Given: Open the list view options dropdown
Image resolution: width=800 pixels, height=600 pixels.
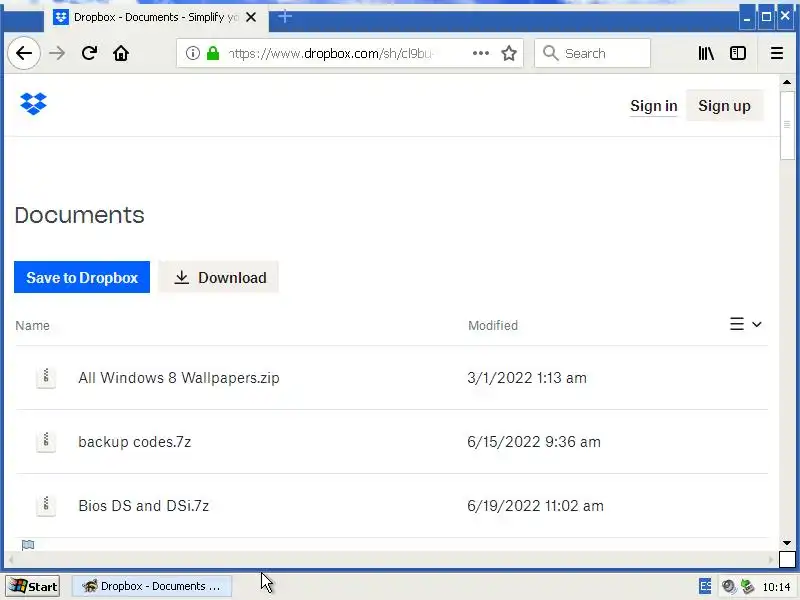Looking at the screenshot, I should [745, 324].
